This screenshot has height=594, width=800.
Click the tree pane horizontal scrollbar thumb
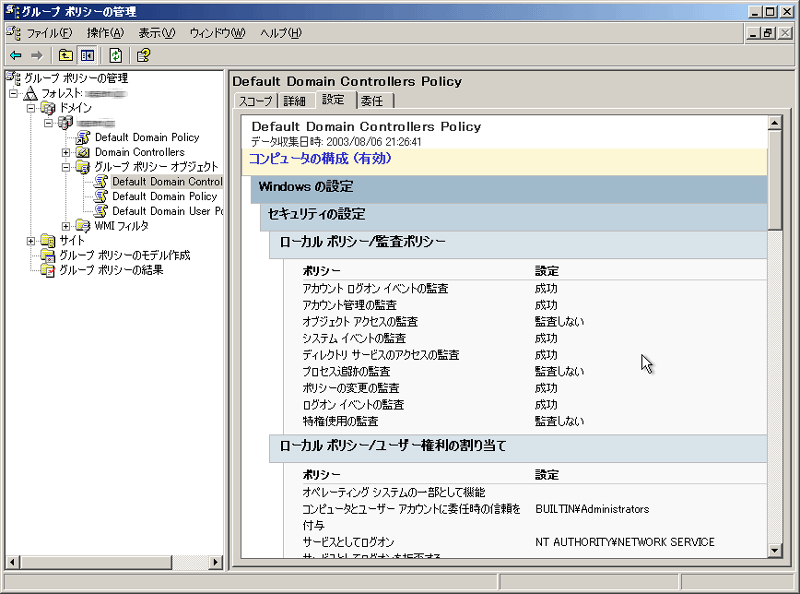pyautogui.click(x=96, y=562)
